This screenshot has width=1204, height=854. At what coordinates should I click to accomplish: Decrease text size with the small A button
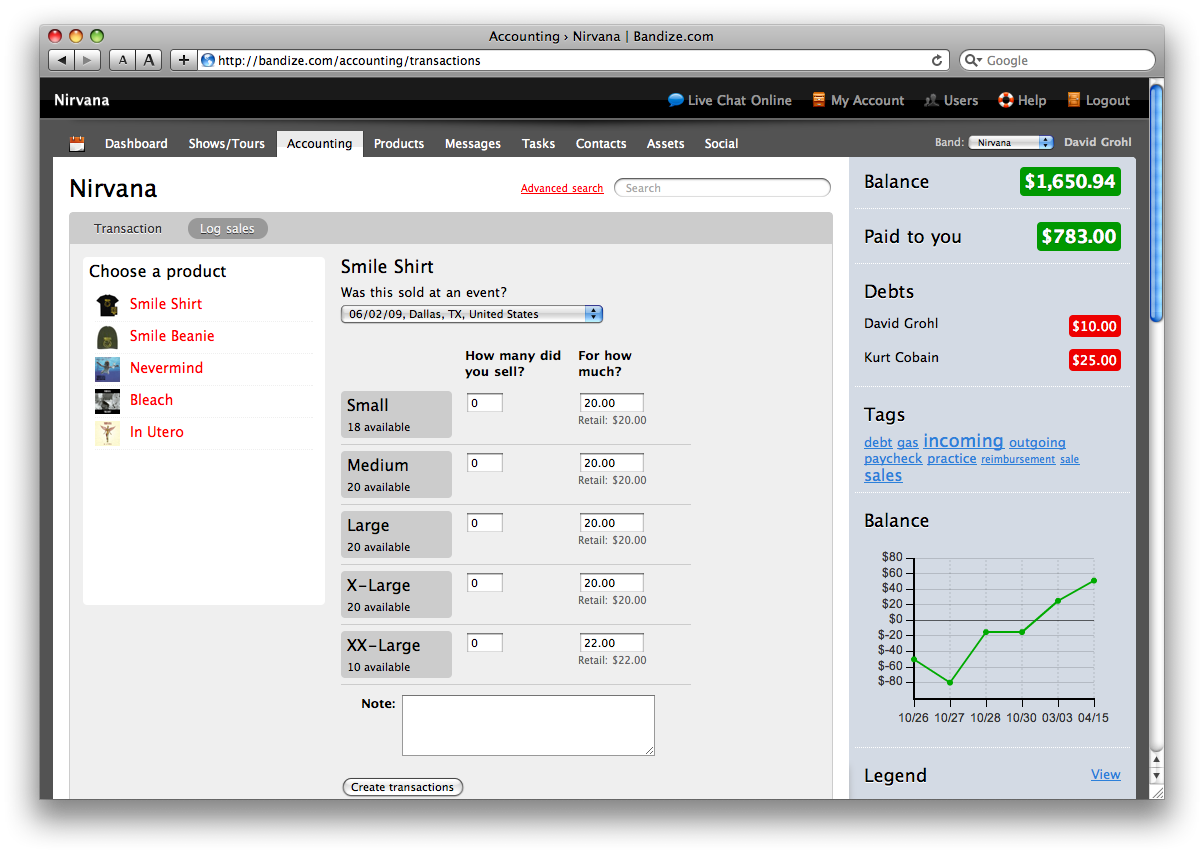click(122, 60)
